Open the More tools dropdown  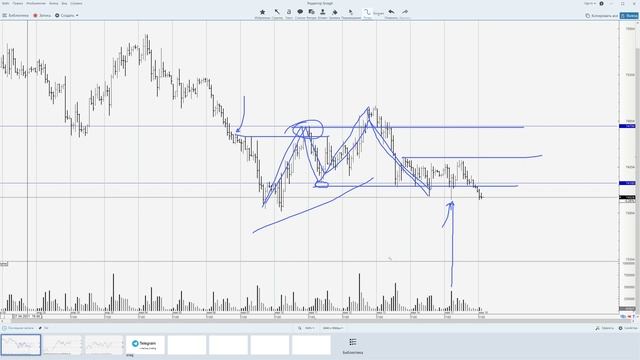click(378, 13)
